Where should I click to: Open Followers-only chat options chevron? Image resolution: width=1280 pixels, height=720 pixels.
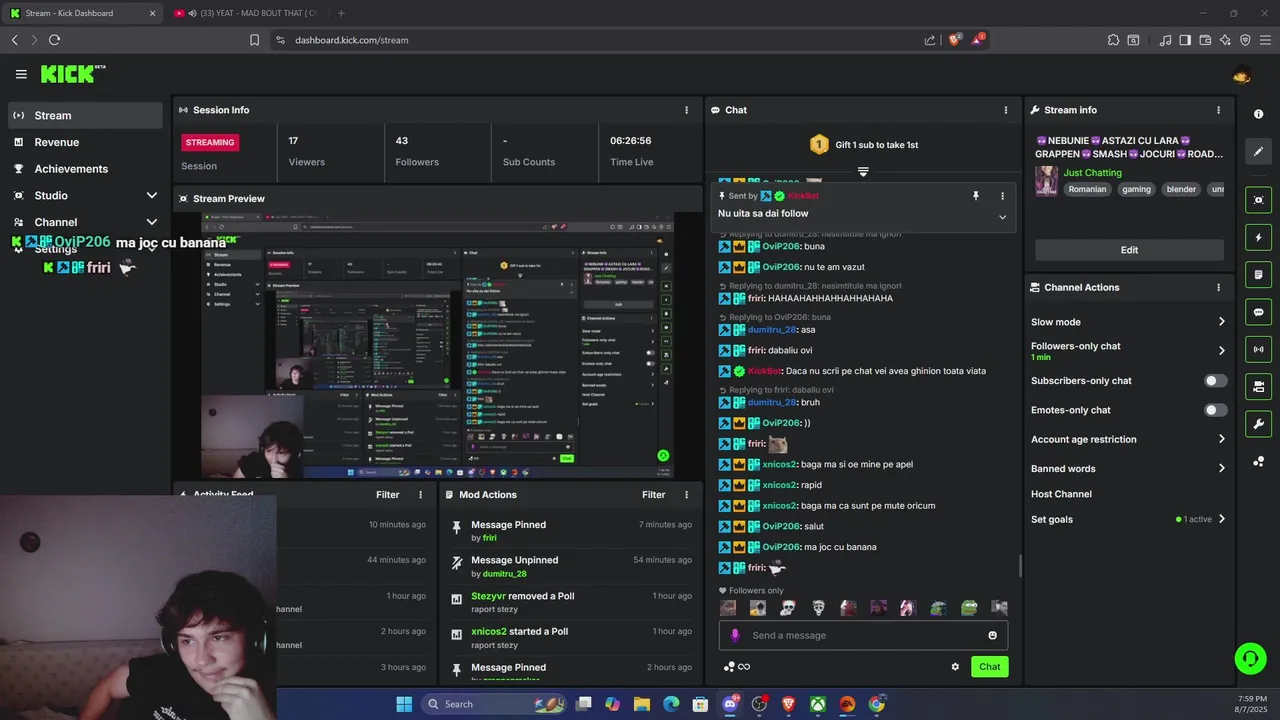pos(1221,351)
